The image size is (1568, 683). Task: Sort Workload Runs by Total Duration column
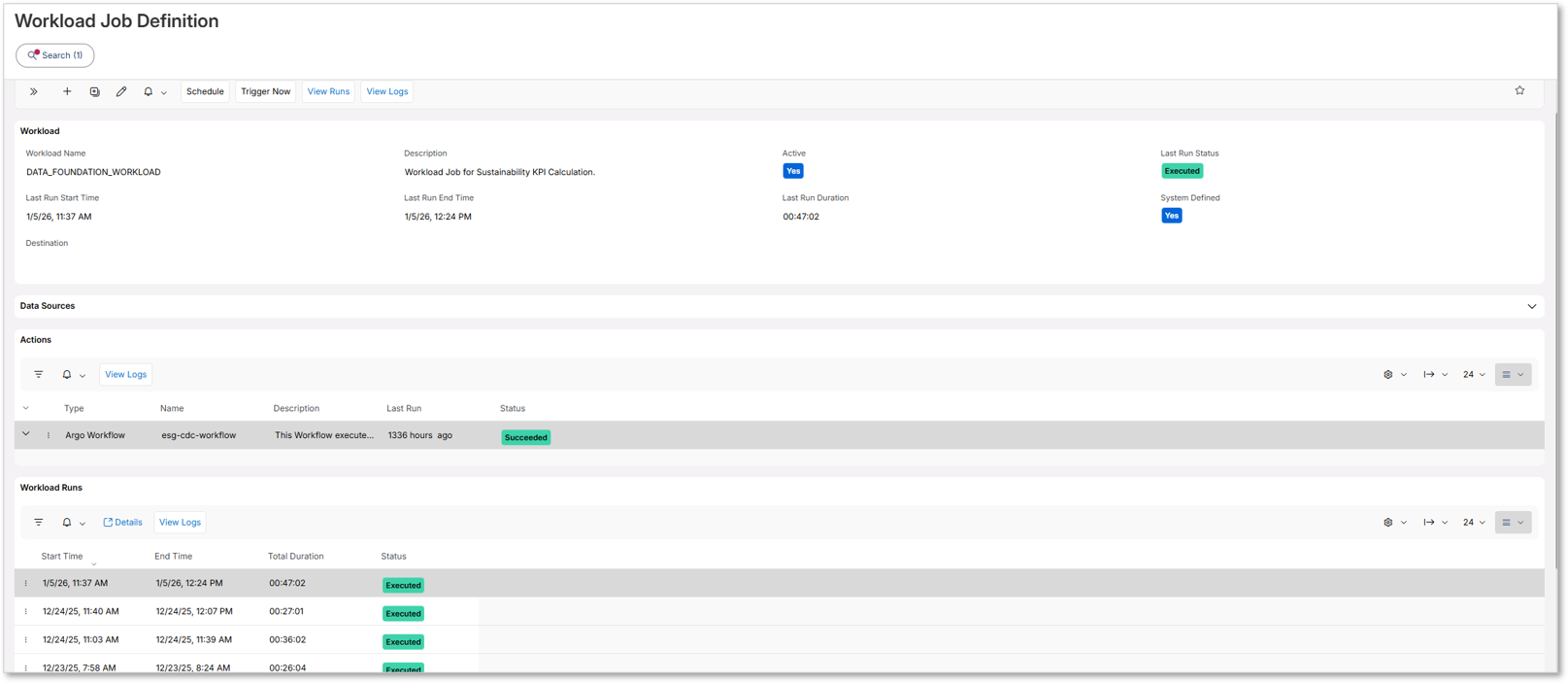(x=296, y=556)
